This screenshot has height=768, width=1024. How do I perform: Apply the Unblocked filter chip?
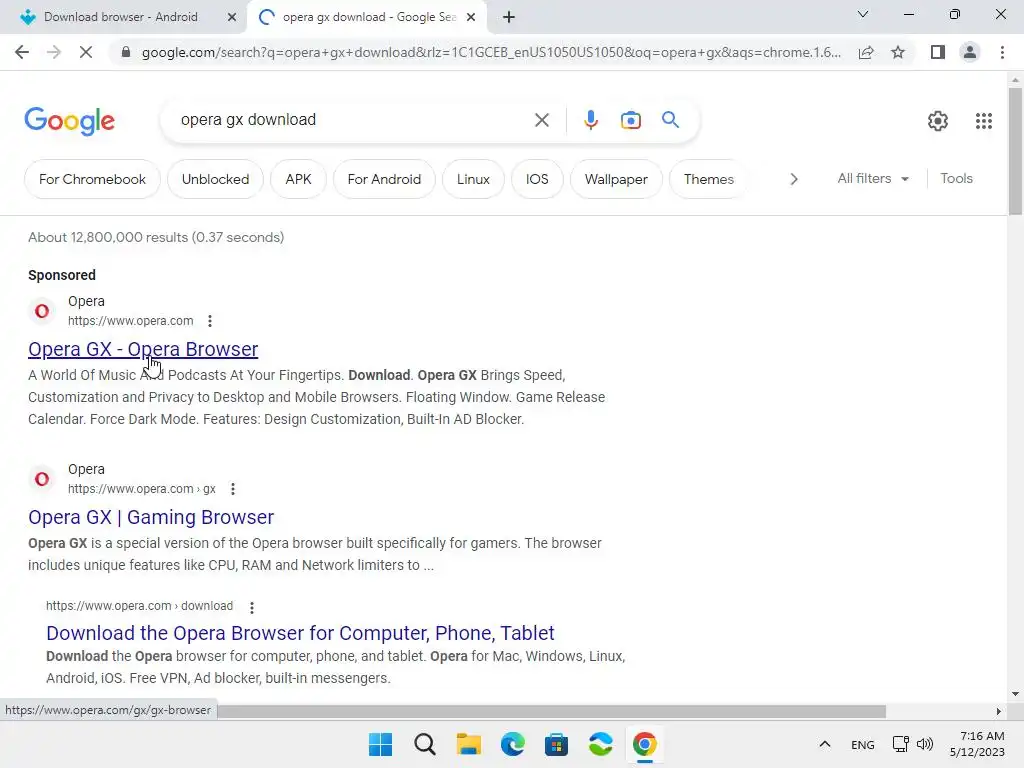(216, 179)
